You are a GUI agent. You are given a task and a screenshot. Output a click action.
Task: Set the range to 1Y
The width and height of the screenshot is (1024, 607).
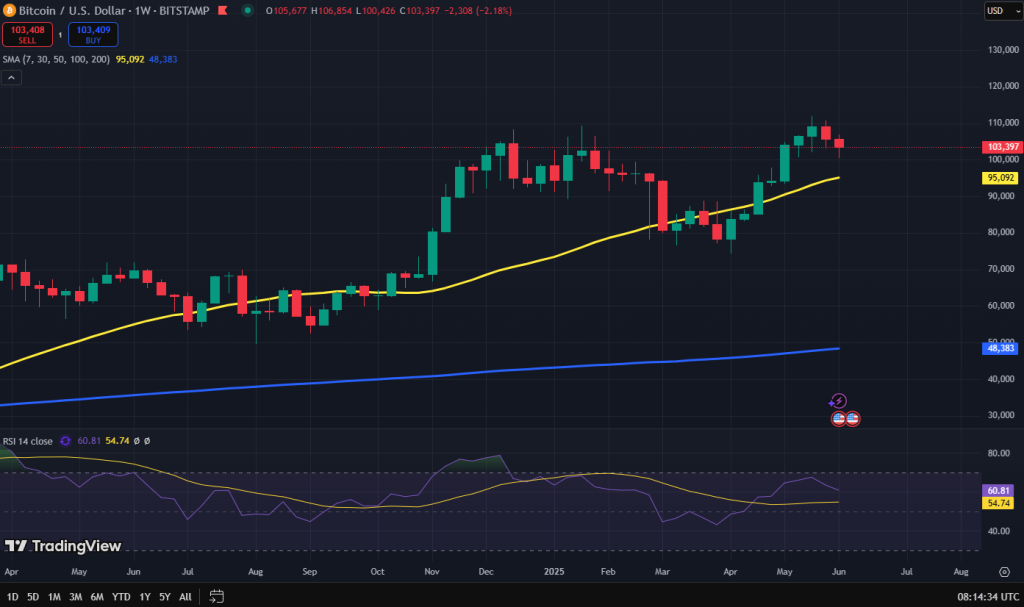145,597
